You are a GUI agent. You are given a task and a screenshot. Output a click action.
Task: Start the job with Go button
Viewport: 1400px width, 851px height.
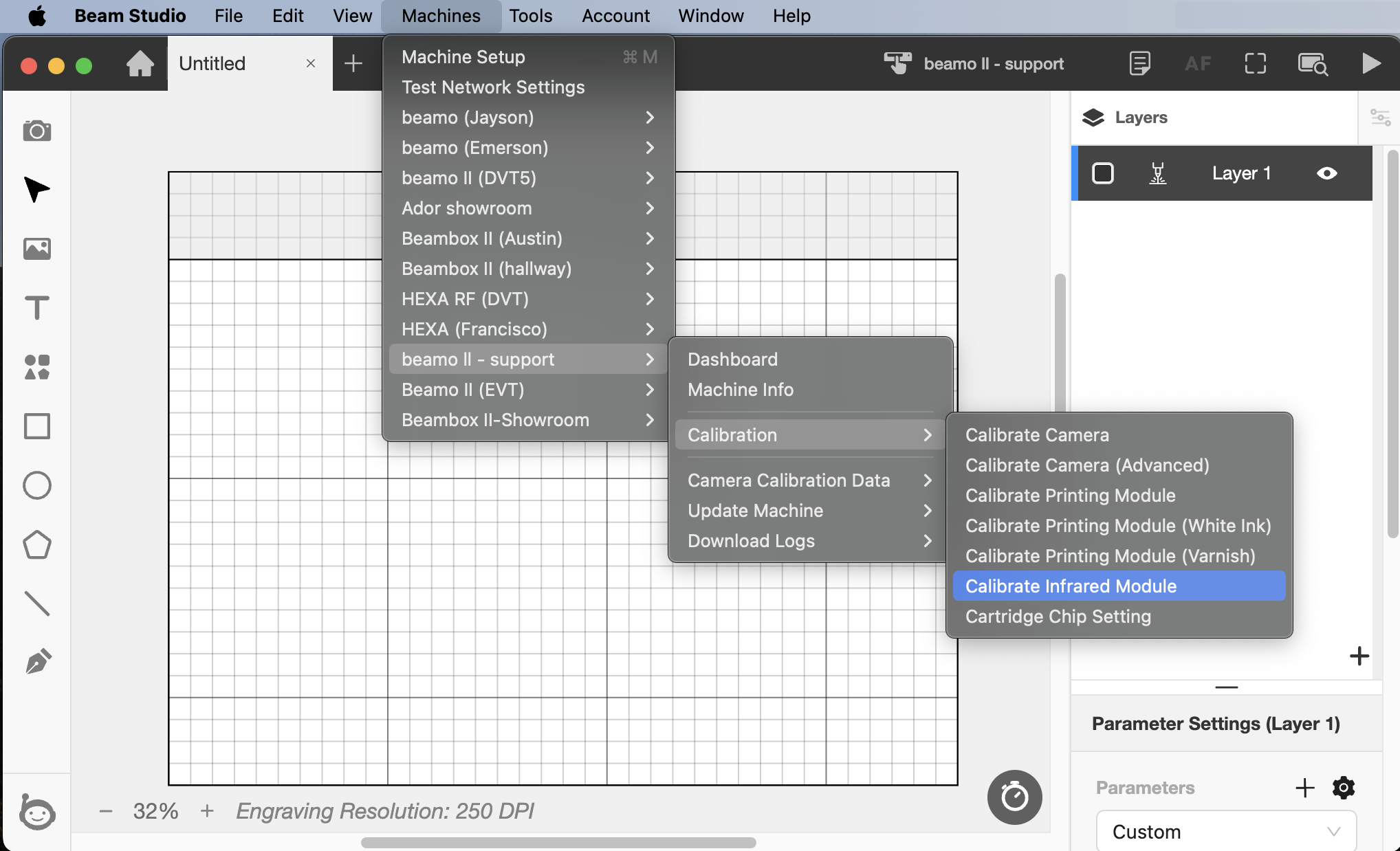[x=1371, y=64]
